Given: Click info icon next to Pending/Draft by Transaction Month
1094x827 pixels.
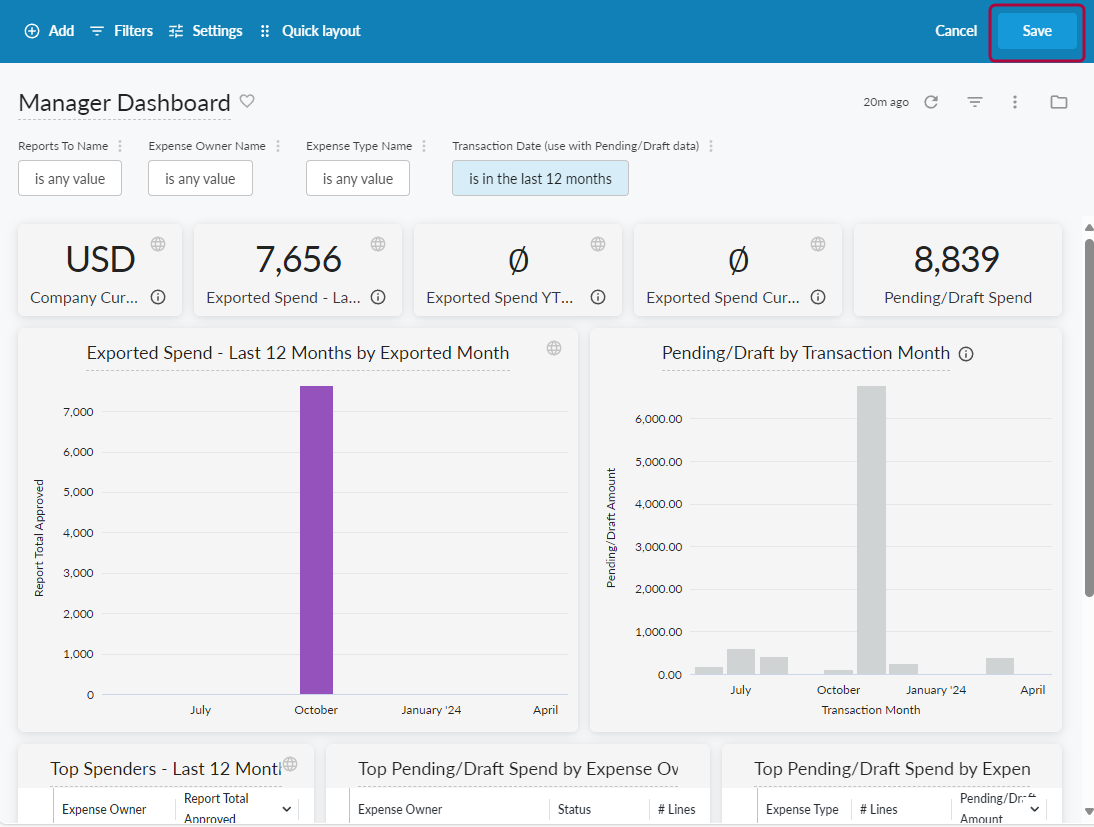Looking at the screenshot, I should (x=966, y=354).
